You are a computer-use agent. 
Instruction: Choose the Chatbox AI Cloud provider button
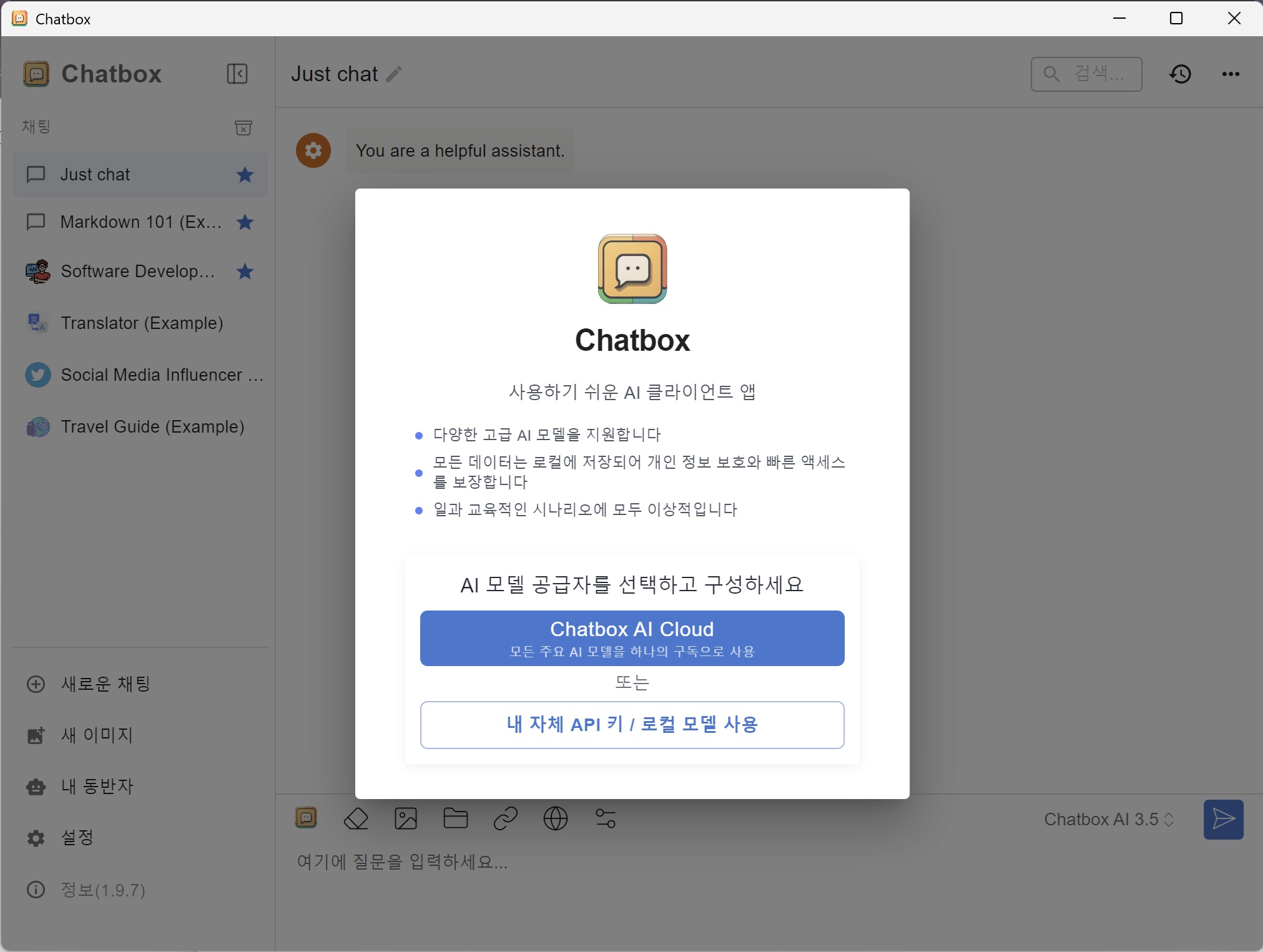632,638
